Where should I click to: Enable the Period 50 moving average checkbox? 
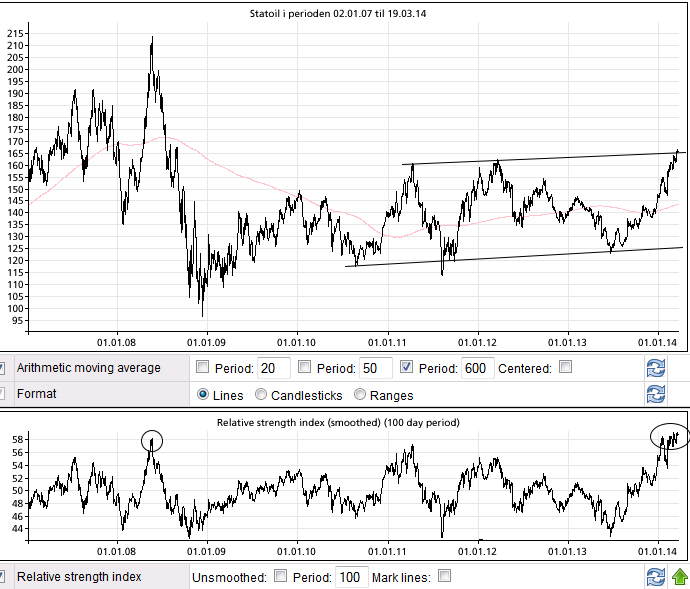[x=305, y=368]
